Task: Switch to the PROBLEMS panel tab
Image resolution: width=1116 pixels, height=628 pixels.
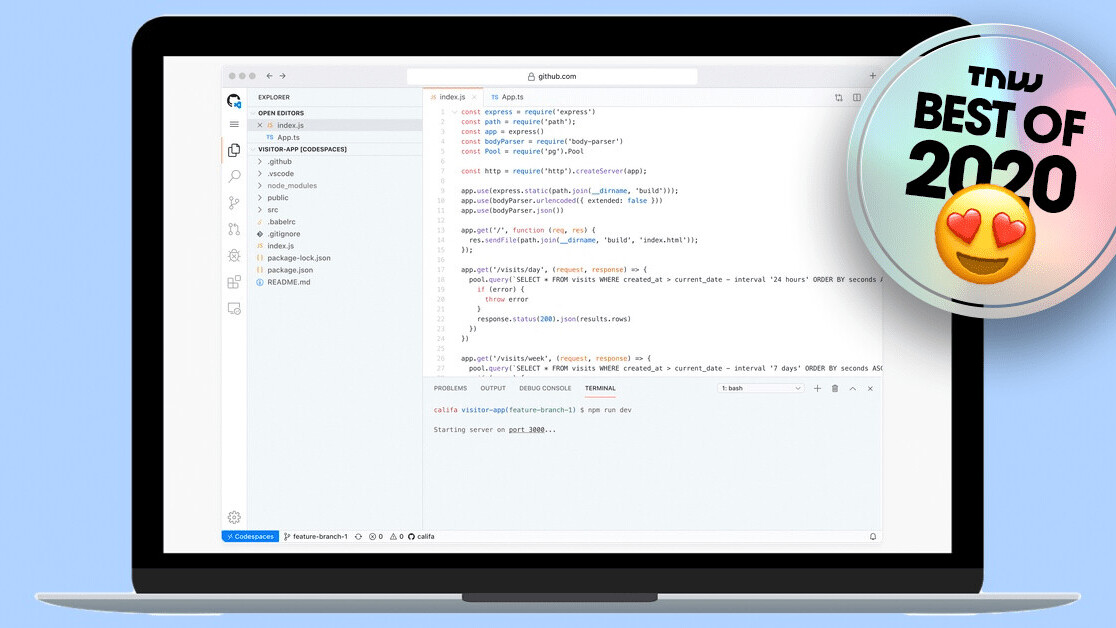Action: 450,388
